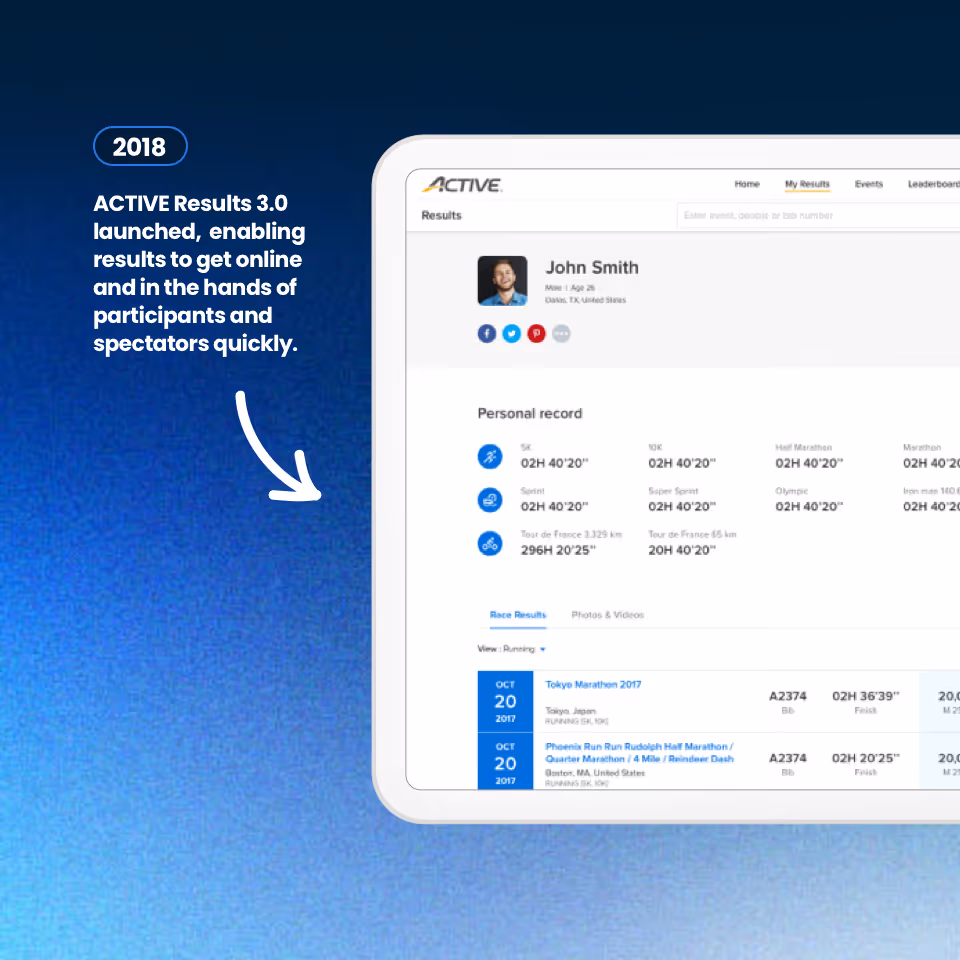This screenshot has height=960, width=960.
Task: Click the swimming triathlon record icon
Action: [x=490, y=500]
